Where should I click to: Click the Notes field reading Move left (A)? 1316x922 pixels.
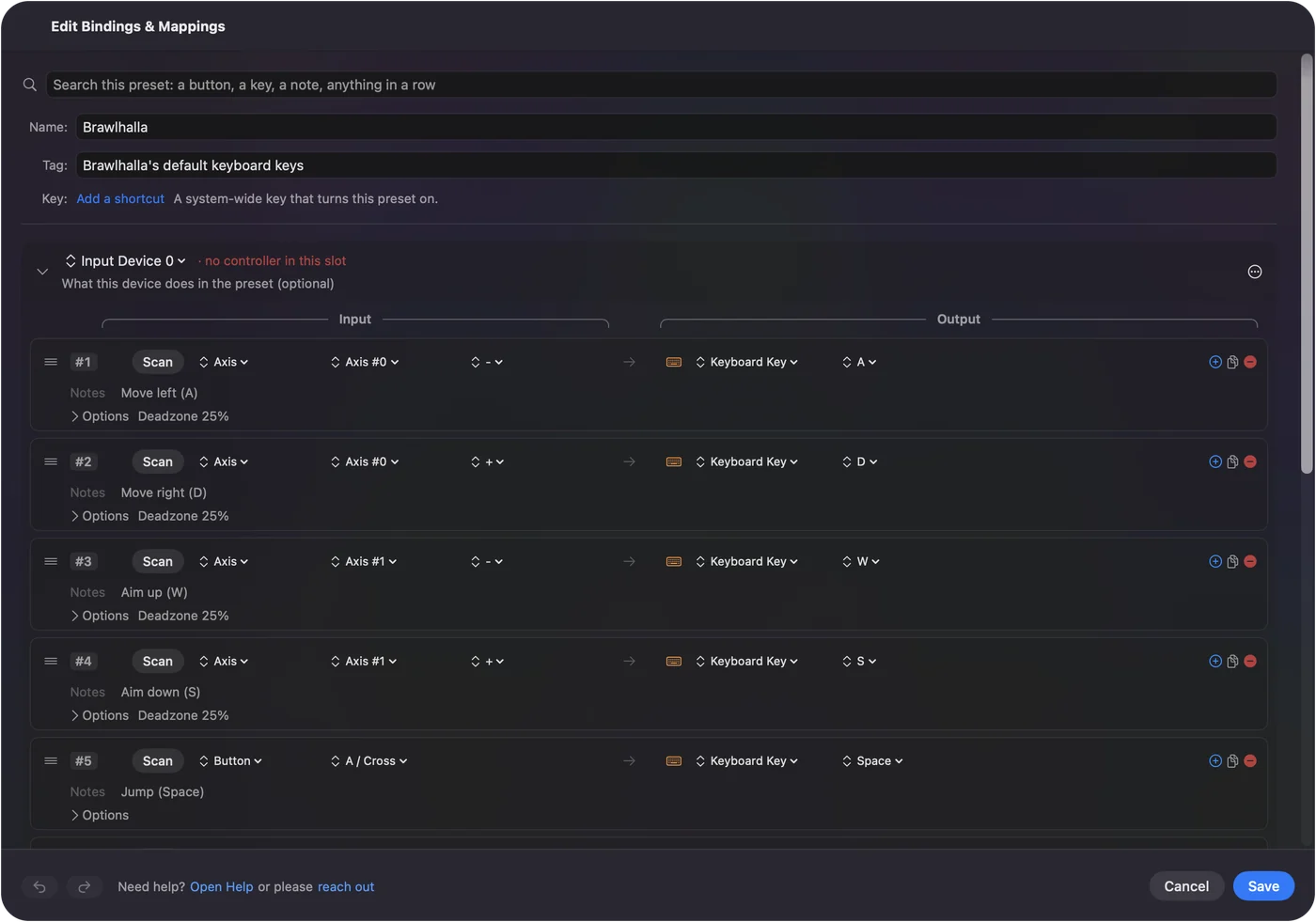(x=159, y=393)
